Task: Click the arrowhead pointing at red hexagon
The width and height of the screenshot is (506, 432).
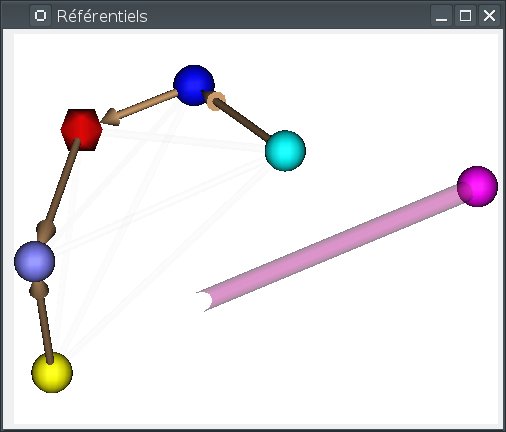Action: click(109, 117)
